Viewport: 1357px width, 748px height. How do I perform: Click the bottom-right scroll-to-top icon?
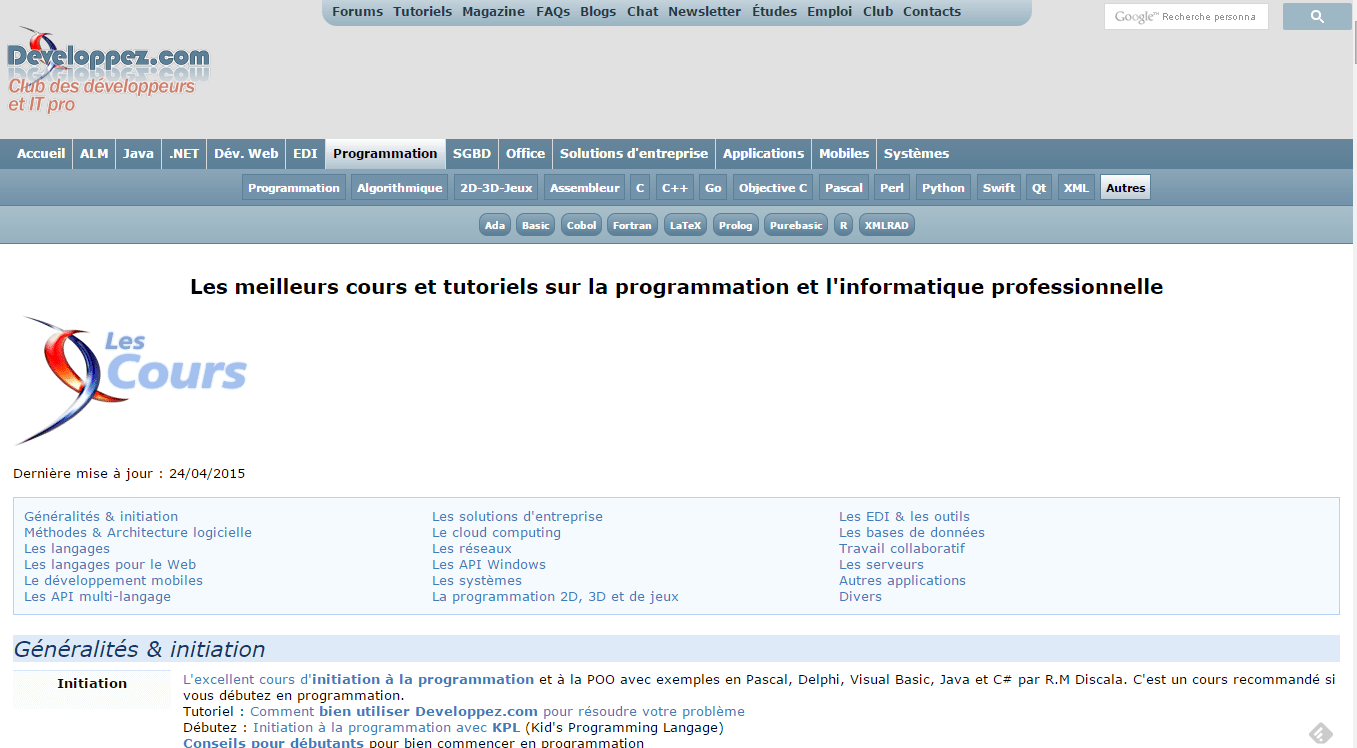point(1320,733)
